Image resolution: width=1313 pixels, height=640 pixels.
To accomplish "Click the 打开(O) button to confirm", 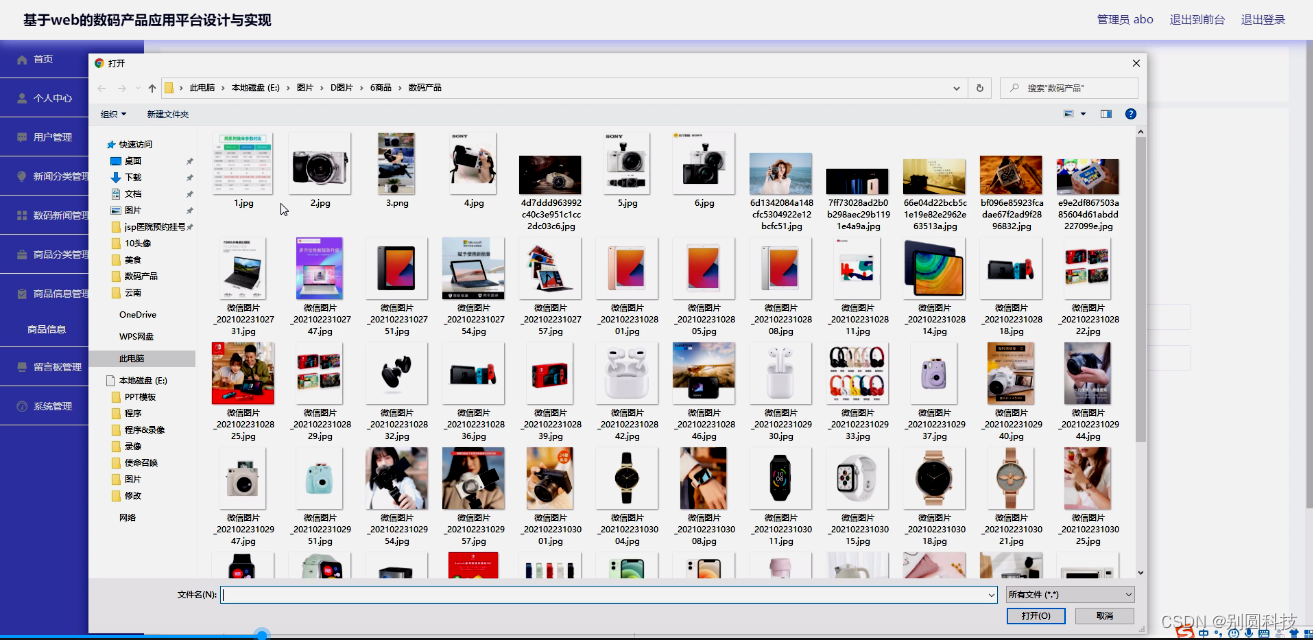I will pyautogui.click(x=1036, y=615).
